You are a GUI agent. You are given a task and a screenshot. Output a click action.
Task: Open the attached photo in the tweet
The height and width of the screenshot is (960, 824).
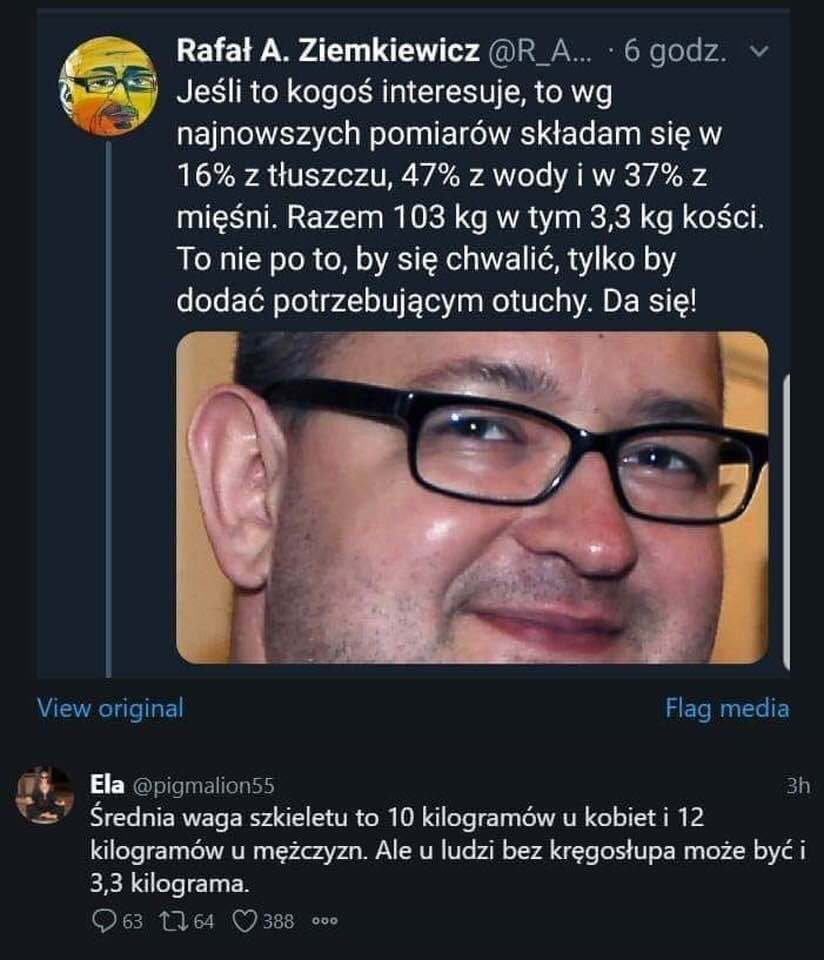tap(472, 497)
